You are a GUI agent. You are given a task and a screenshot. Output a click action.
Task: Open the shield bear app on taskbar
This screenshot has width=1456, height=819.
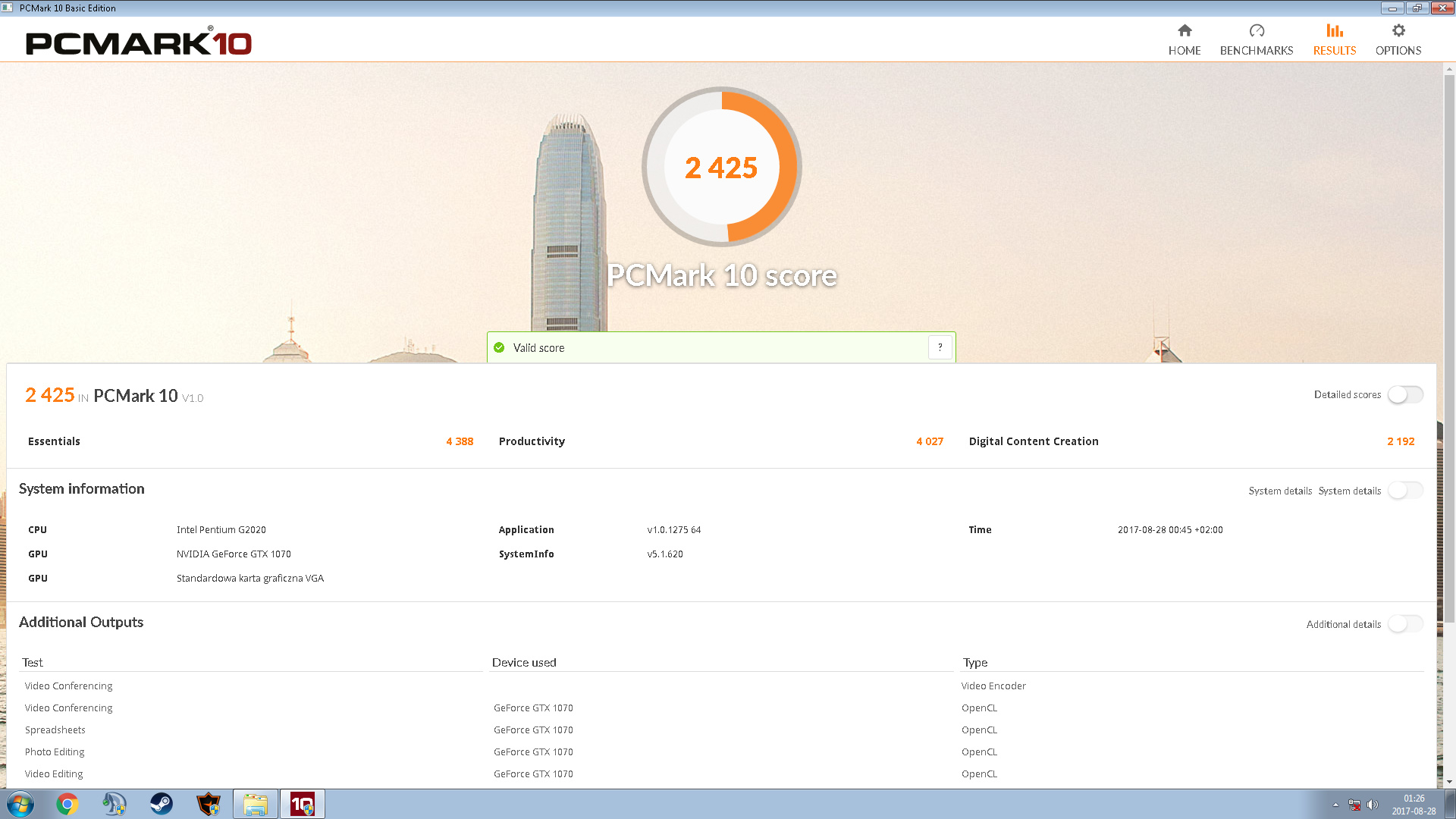click(209, 804)
